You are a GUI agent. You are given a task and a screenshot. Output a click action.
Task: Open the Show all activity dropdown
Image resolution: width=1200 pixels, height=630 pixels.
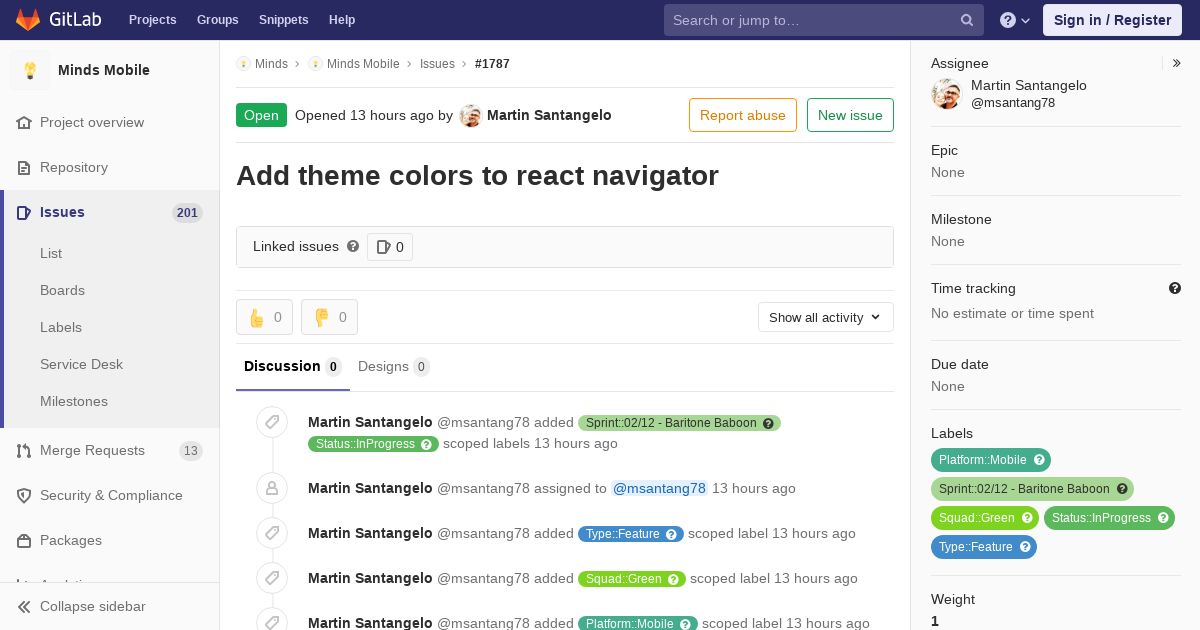(826, 317)
